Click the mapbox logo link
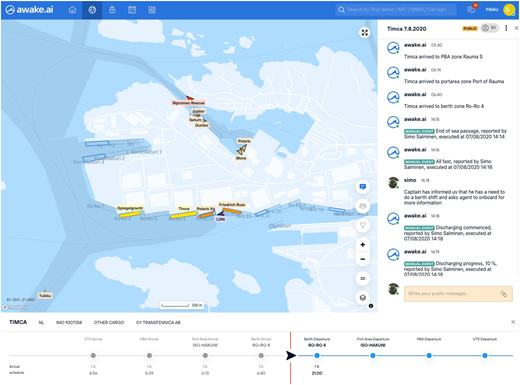The width and height of the screenshot is (520, 385). (x=15, y=307)
